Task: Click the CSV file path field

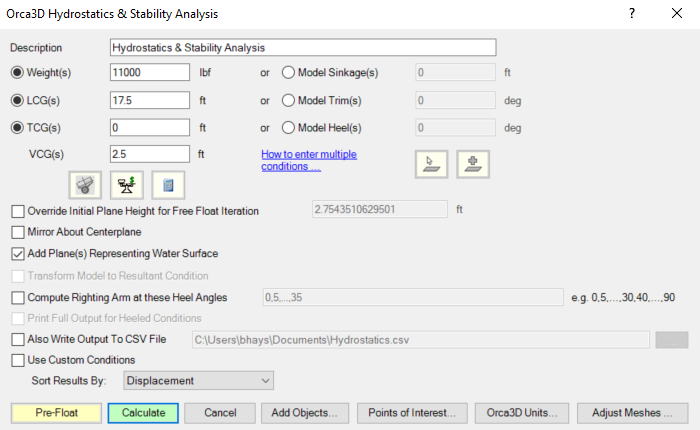Action: coord(421,340)
